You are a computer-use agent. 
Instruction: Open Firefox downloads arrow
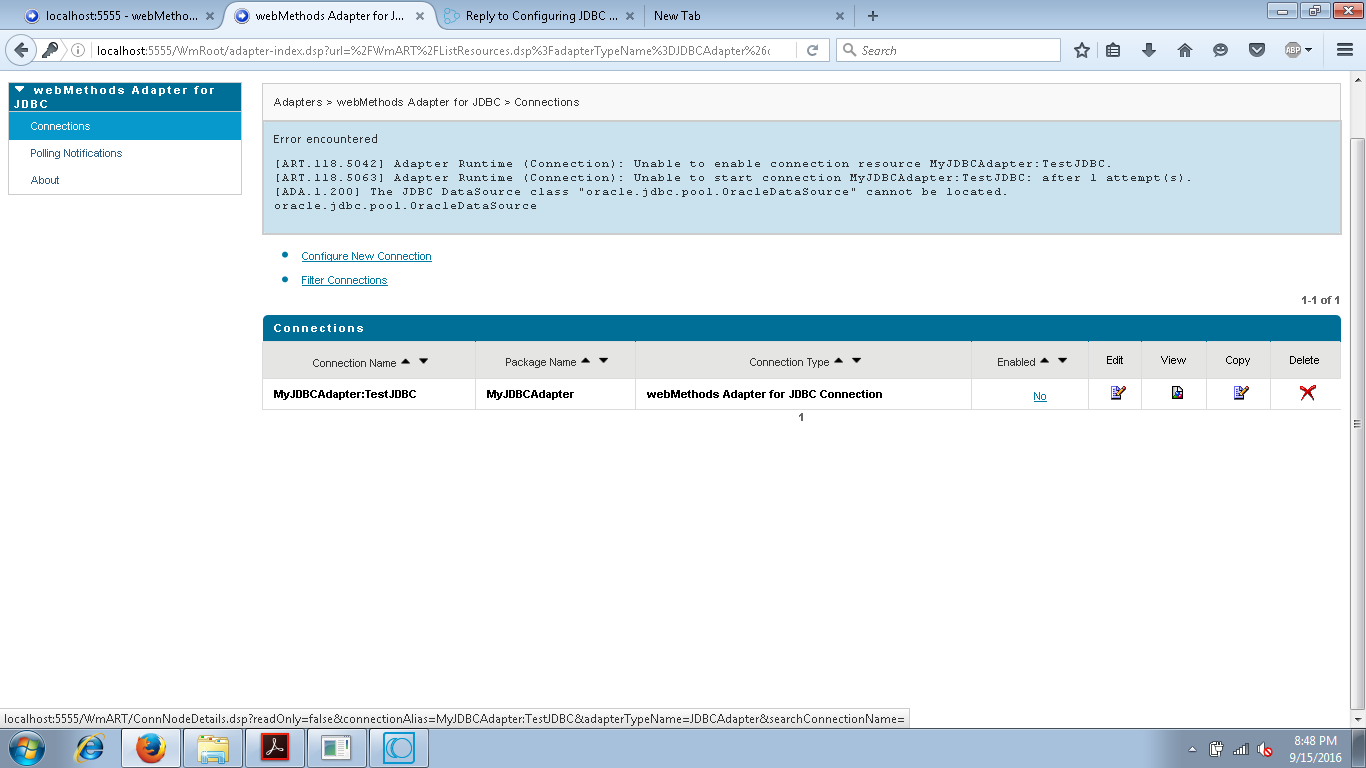pos(1149,50)
